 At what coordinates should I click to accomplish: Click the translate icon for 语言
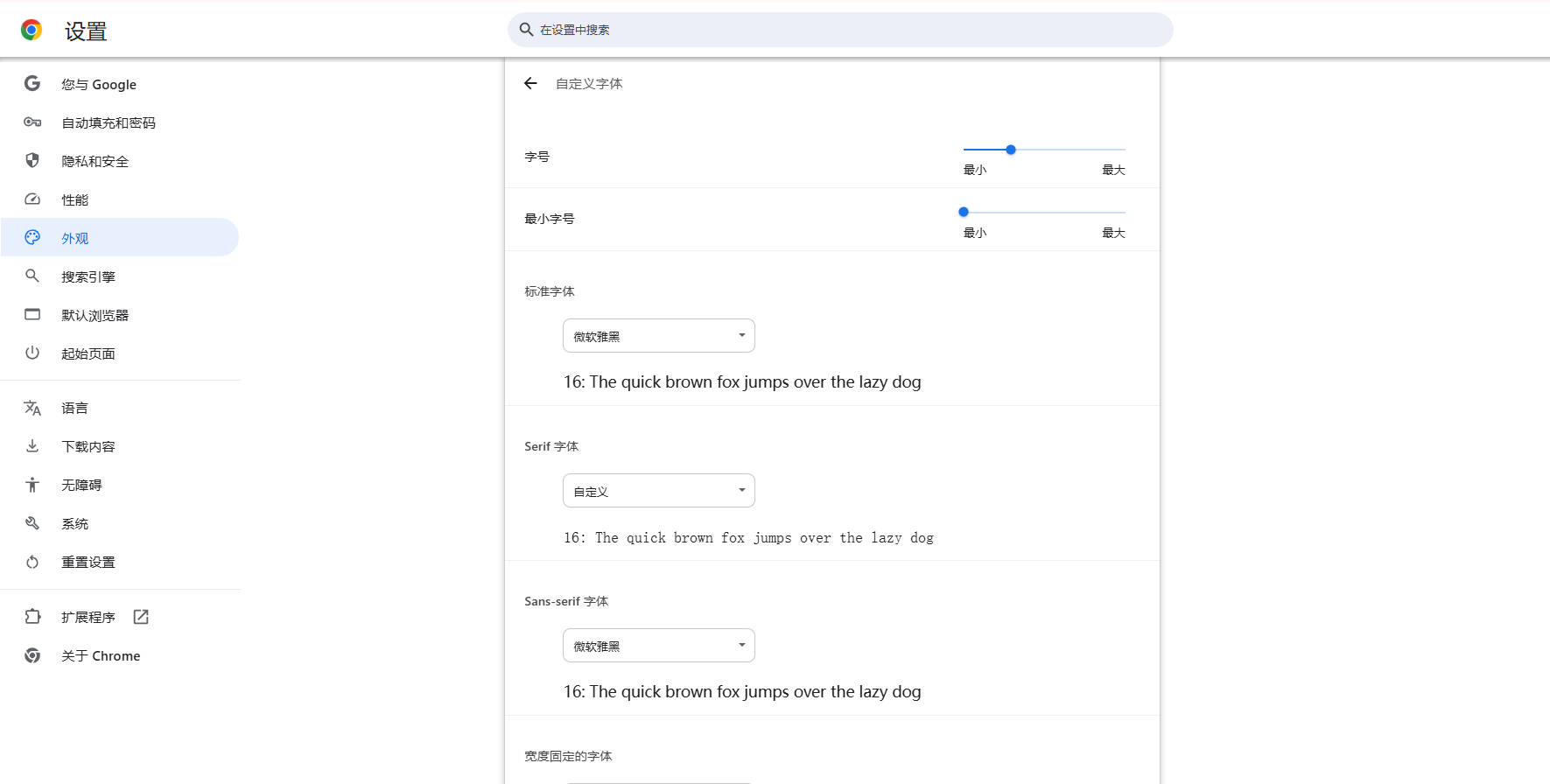32,408
